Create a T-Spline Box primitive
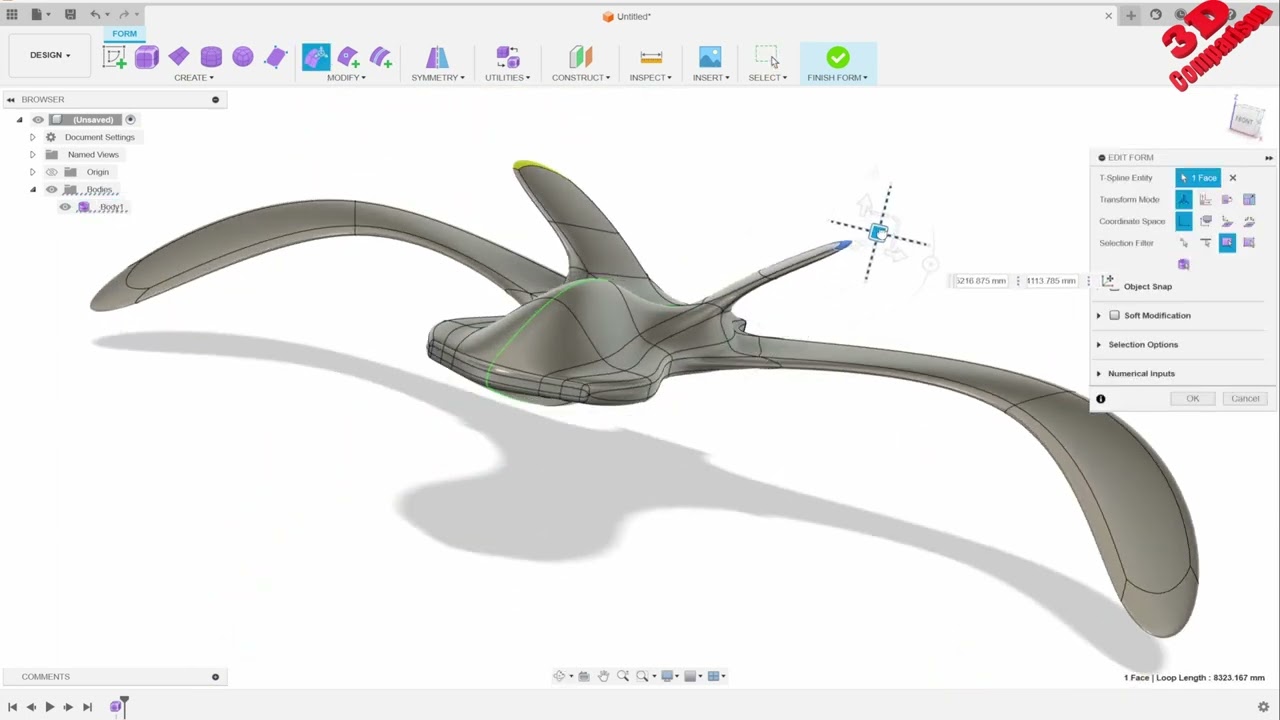Screen dimensions: 1280x720 (x=147, y=57)
